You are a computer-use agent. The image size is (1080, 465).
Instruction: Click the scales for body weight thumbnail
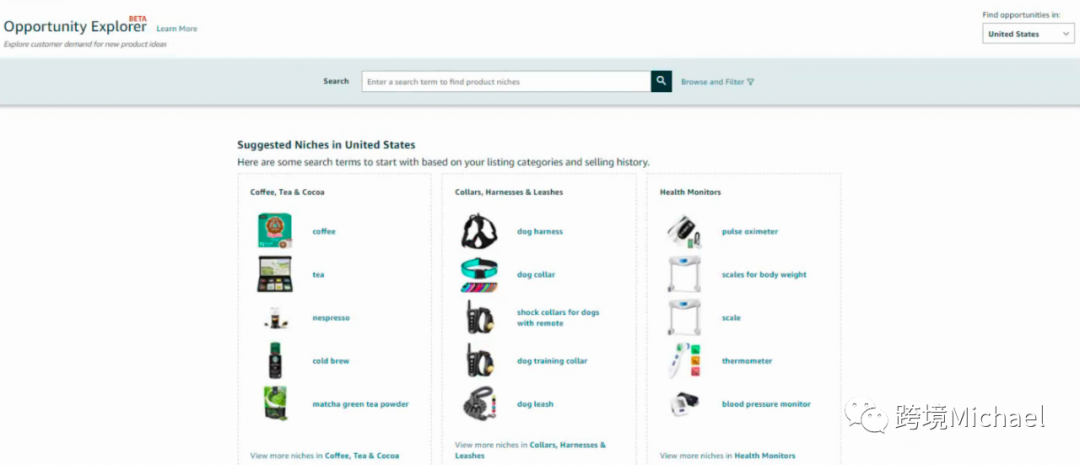[x=685, y=274]
